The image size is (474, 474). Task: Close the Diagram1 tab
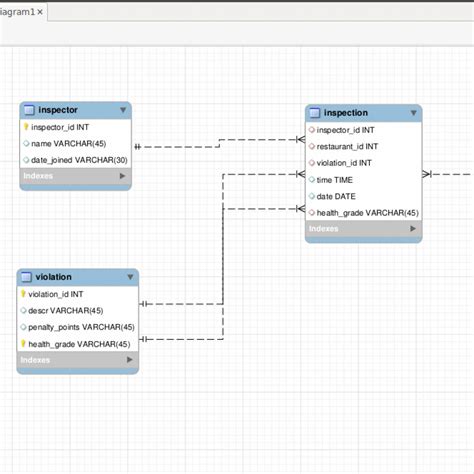(40, 12)
